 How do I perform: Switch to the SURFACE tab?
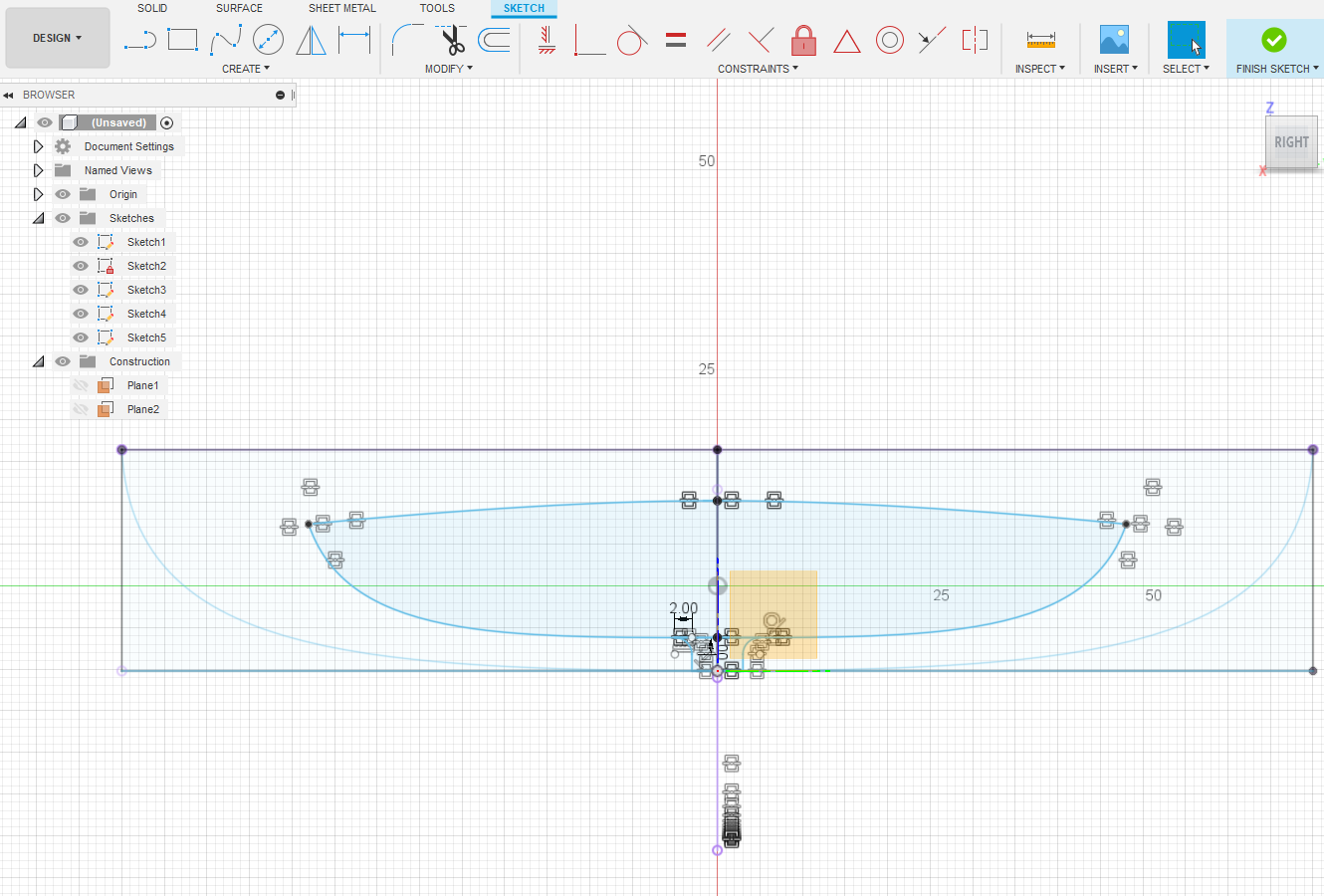click(239, 8)
